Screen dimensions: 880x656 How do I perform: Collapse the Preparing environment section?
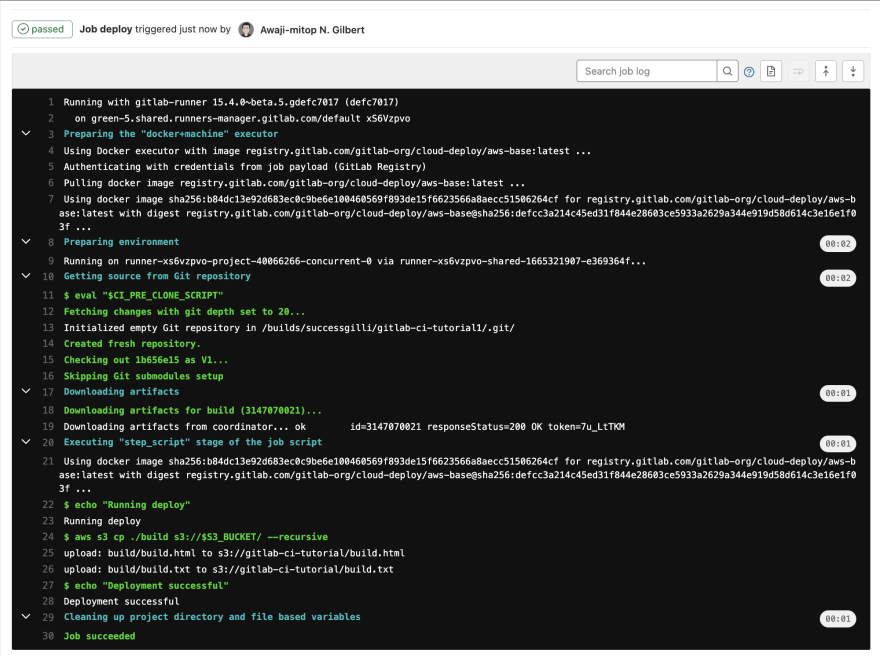(x=26, y=241)
